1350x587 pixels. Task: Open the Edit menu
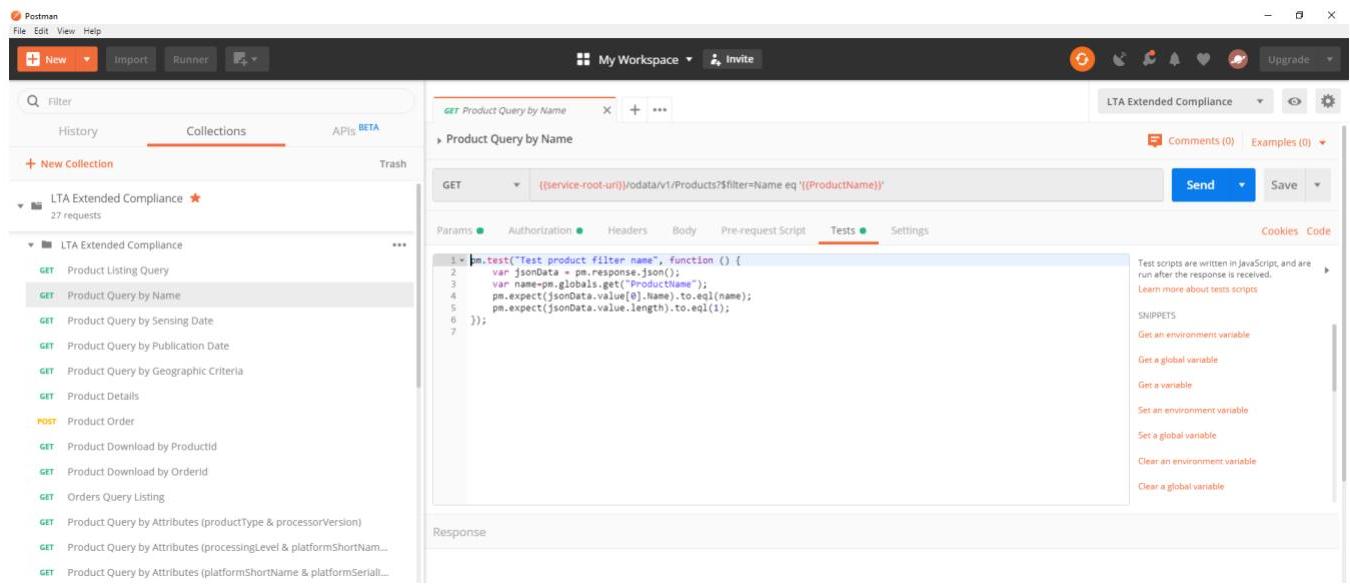click(x=42, y=31)
